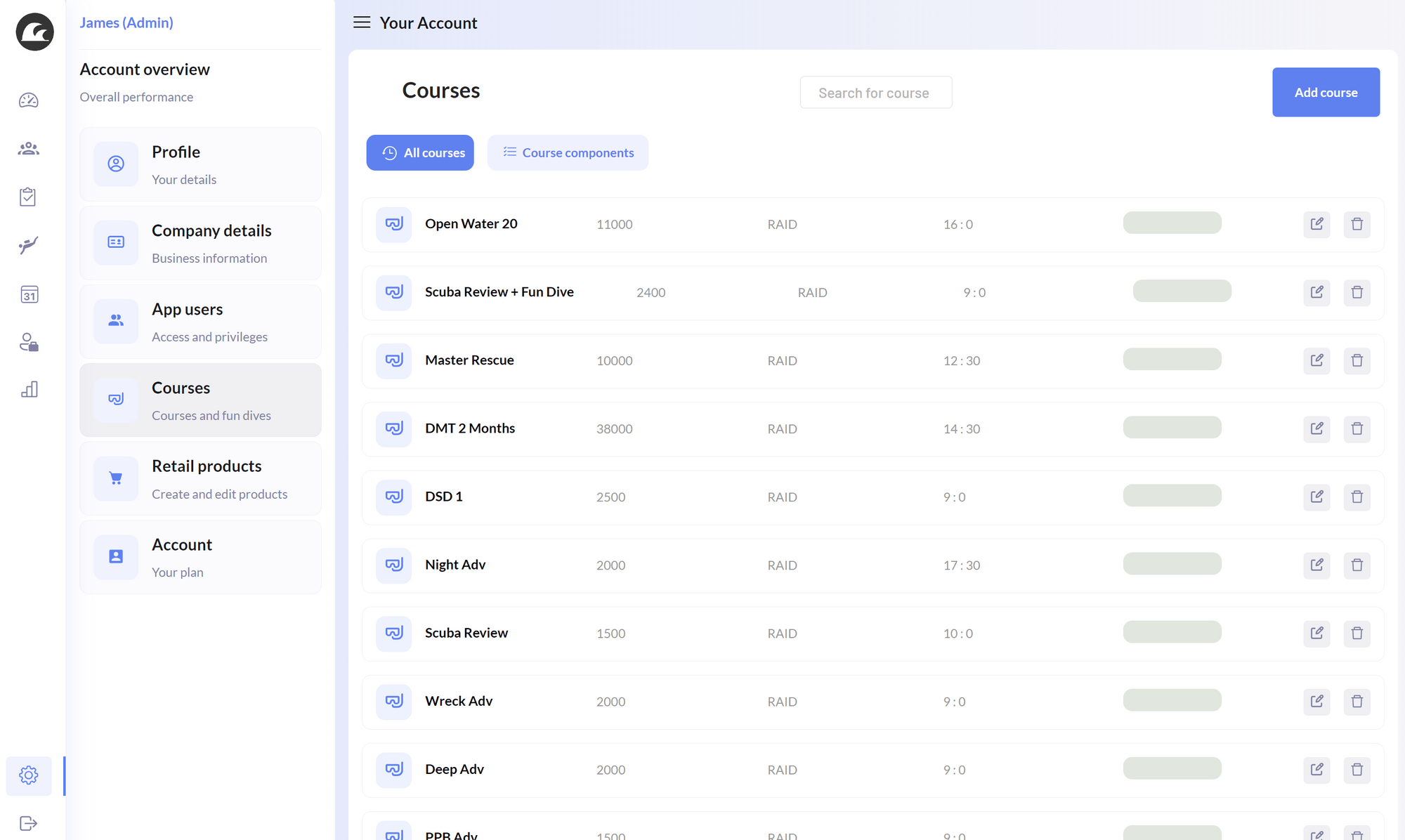This screenshot has width=1405, height=840.
Task: Enable the Scuba Review course toggle
Action: [1172, 632]
